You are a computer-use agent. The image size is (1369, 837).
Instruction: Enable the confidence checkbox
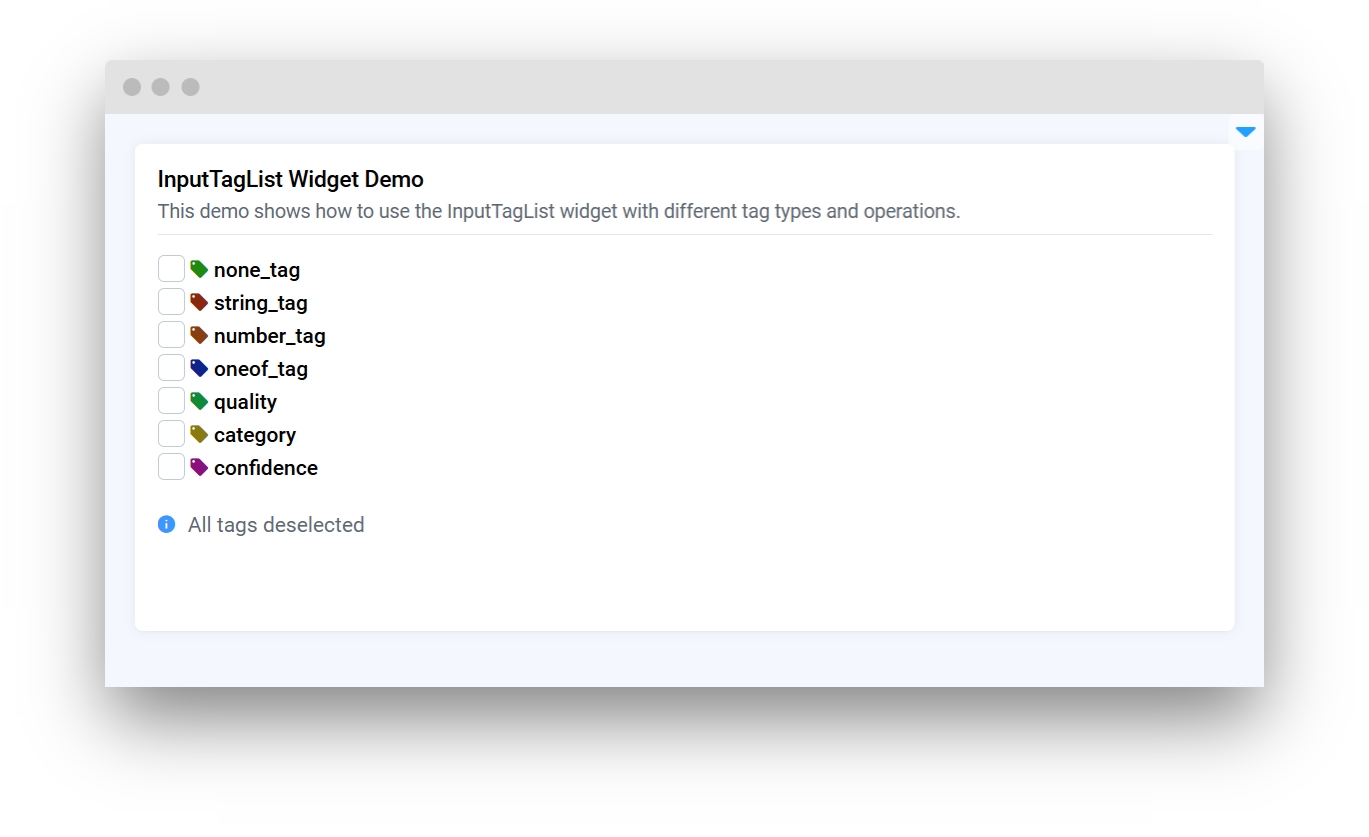(x=171, y=467)
